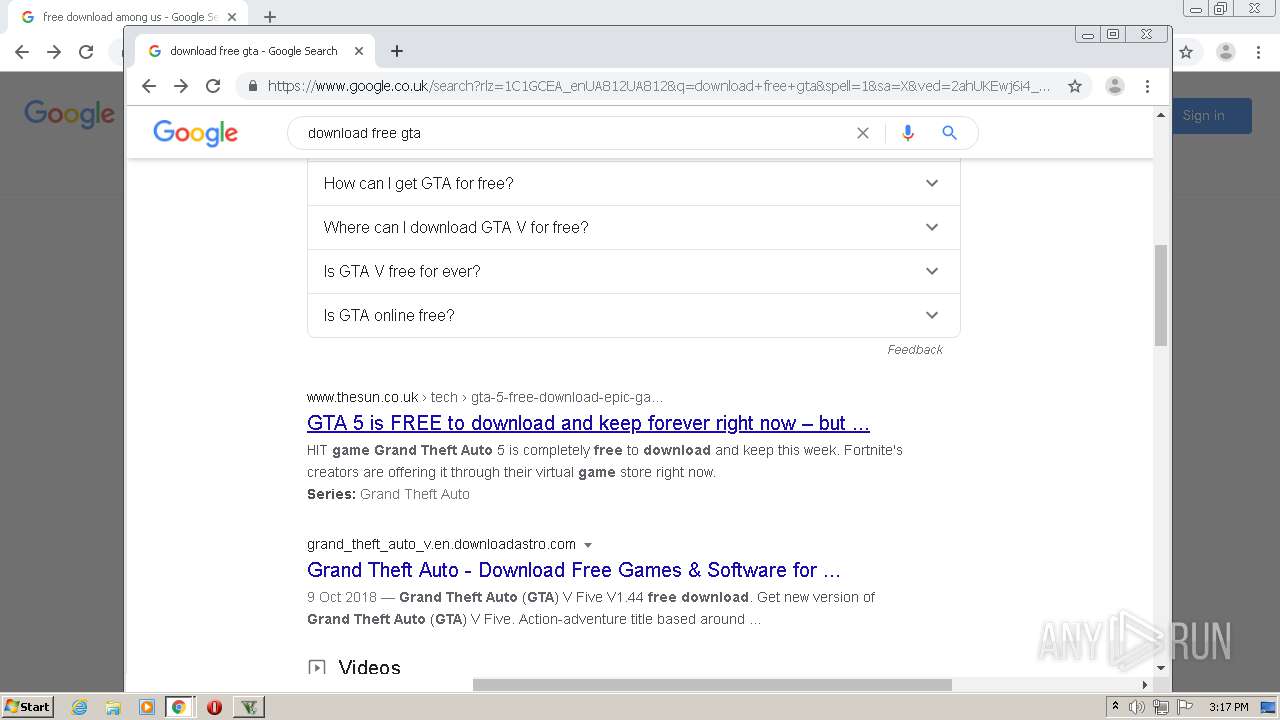Click inside the 'download free gta' search field

tap(570, 133)
